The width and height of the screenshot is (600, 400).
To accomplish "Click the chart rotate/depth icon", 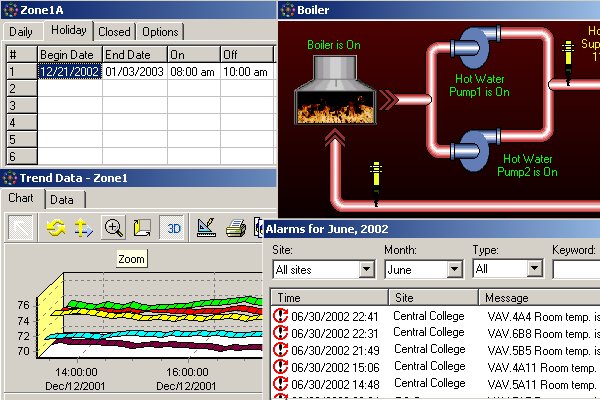I will click(142, 228).
